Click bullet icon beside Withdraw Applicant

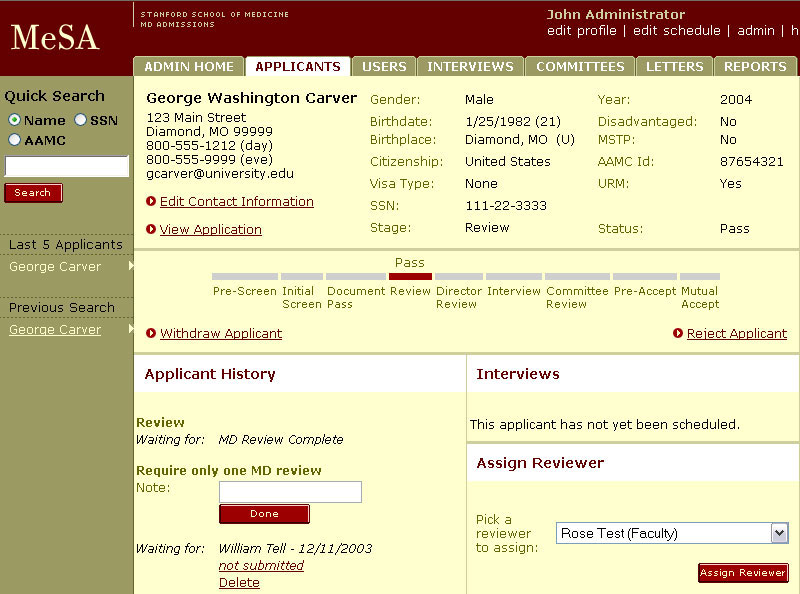(x=151, y=334)
